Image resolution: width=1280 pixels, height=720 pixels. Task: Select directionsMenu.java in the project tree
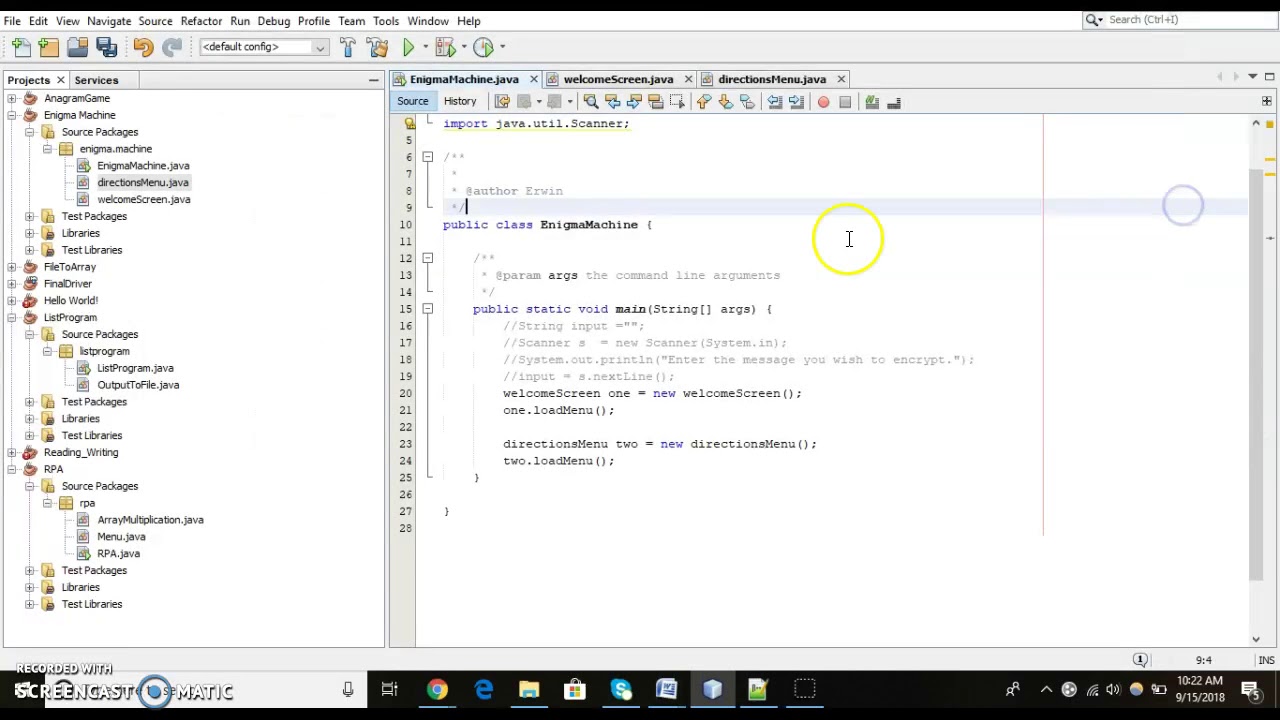pyautogui.click(x=143, y=182)
